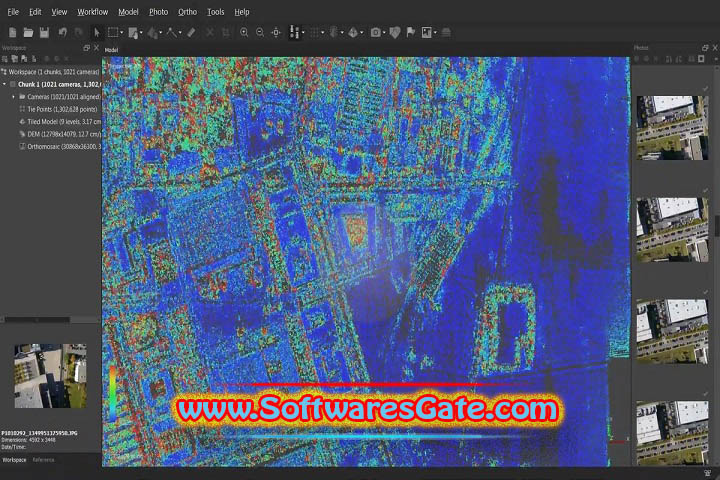Image resolution: width=720 pixels, height=480 pixels.
Task: Click the photo preview above P1010293 filename
Action: (x=50, y=376)
